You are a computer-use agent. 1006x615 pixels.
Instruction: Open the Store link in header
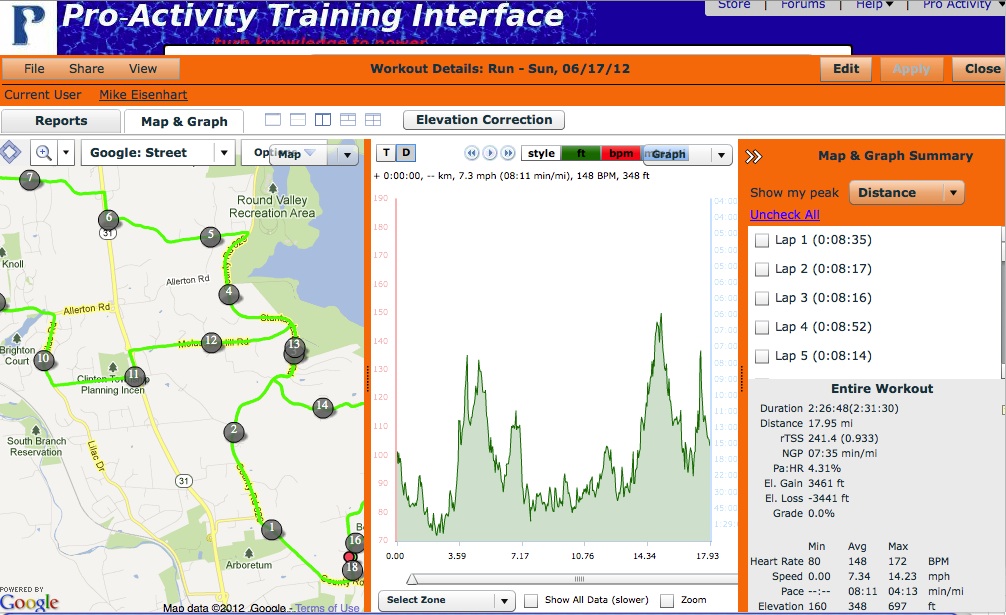[x=734, y=5]
